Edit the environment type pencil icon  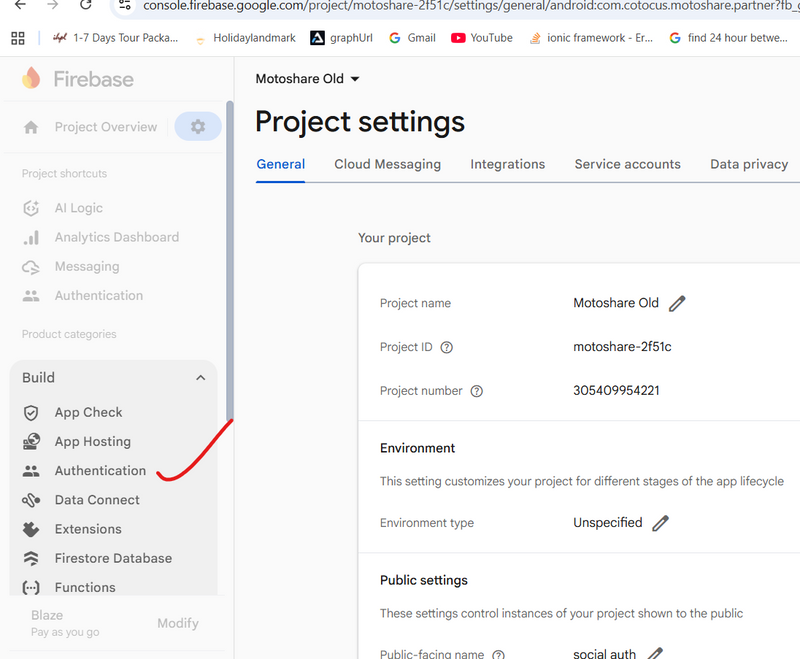click(x=660, y=523)
